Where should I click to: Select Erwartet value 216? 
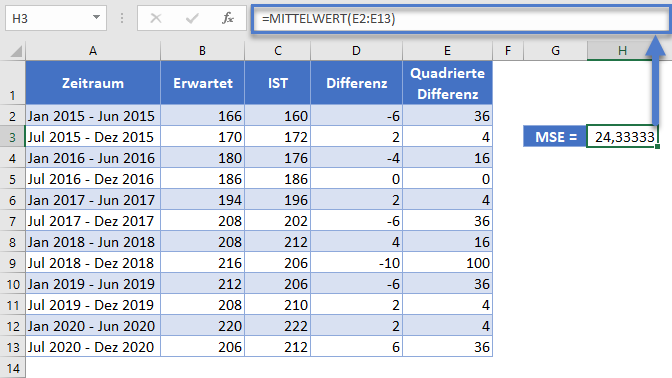[202, 263]
